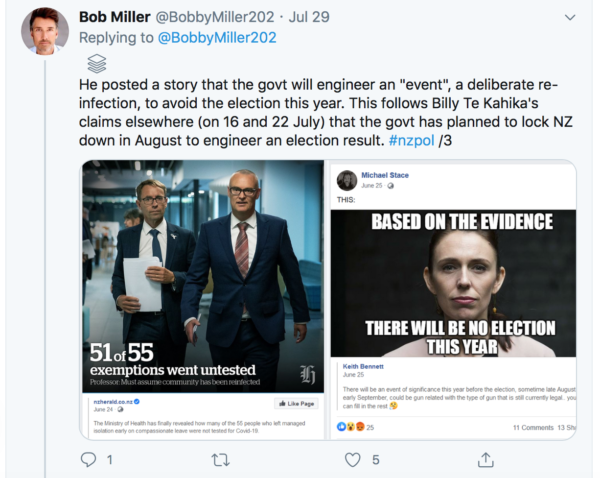The image size is (600, 478).
Task: Click the Herald logo on the news image
Action: [x=308, y=375]
